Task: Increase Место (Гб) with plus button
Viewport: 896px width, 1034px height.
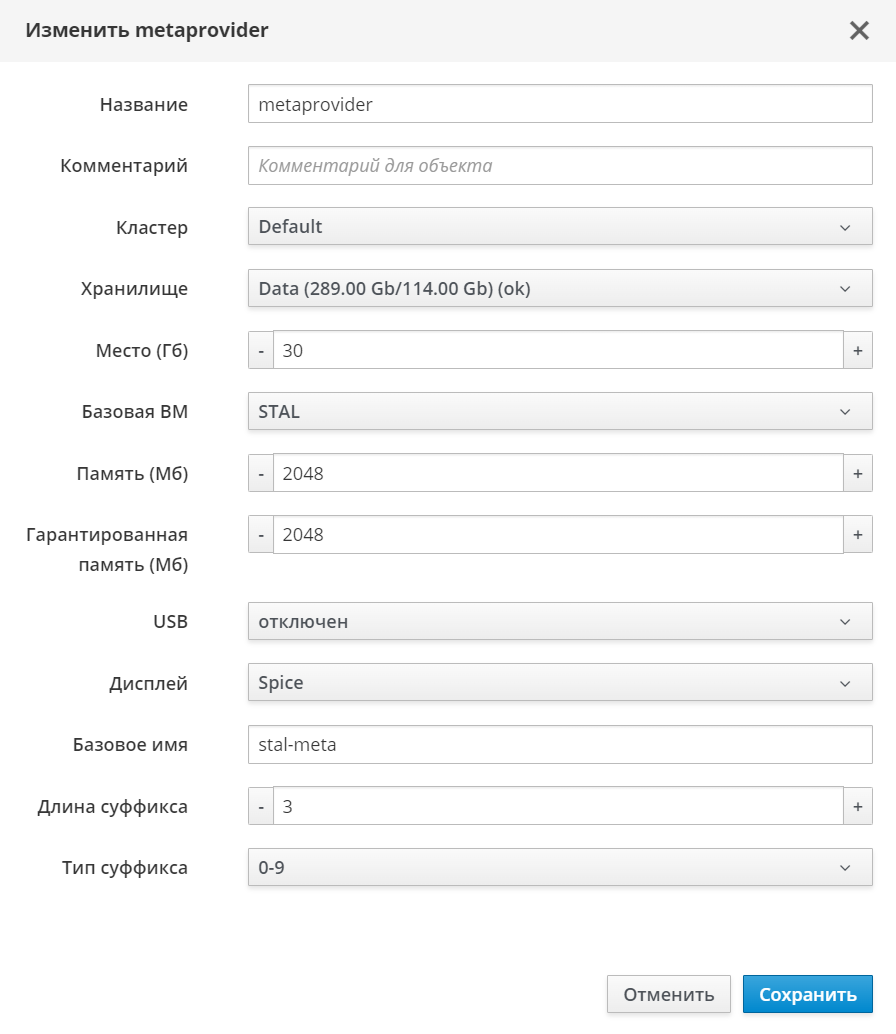Action: (x=857, y=350)
